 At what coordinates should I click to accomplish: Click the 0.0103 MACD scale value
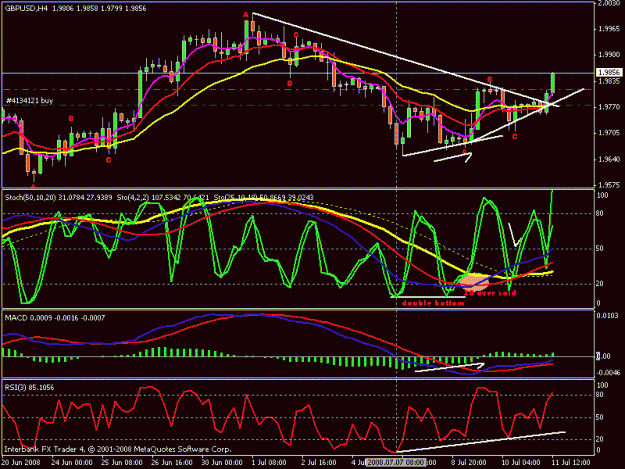[x=609, y=315]
